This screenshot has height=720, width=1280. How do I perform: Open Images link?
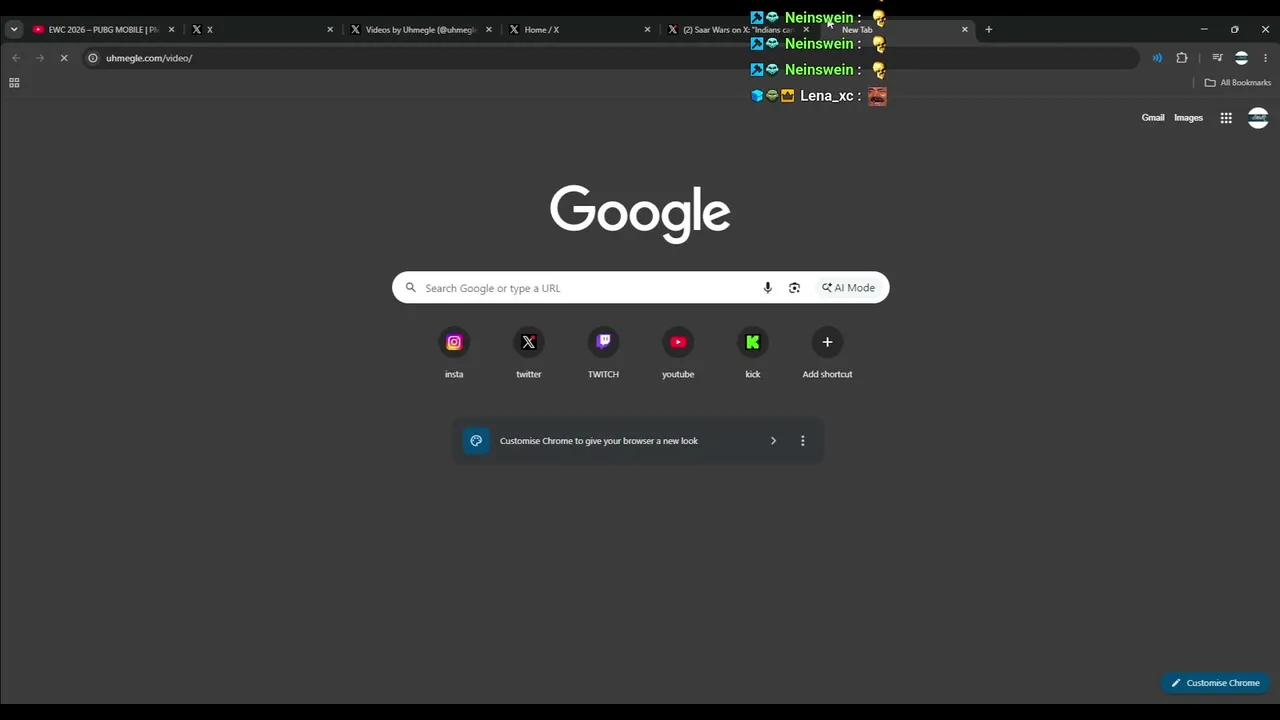1188,118
